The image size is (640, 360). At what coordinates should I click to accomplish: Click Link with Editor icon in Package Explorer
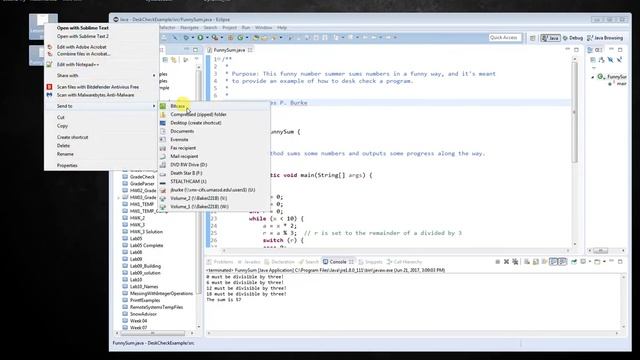[x=174, y=60]
